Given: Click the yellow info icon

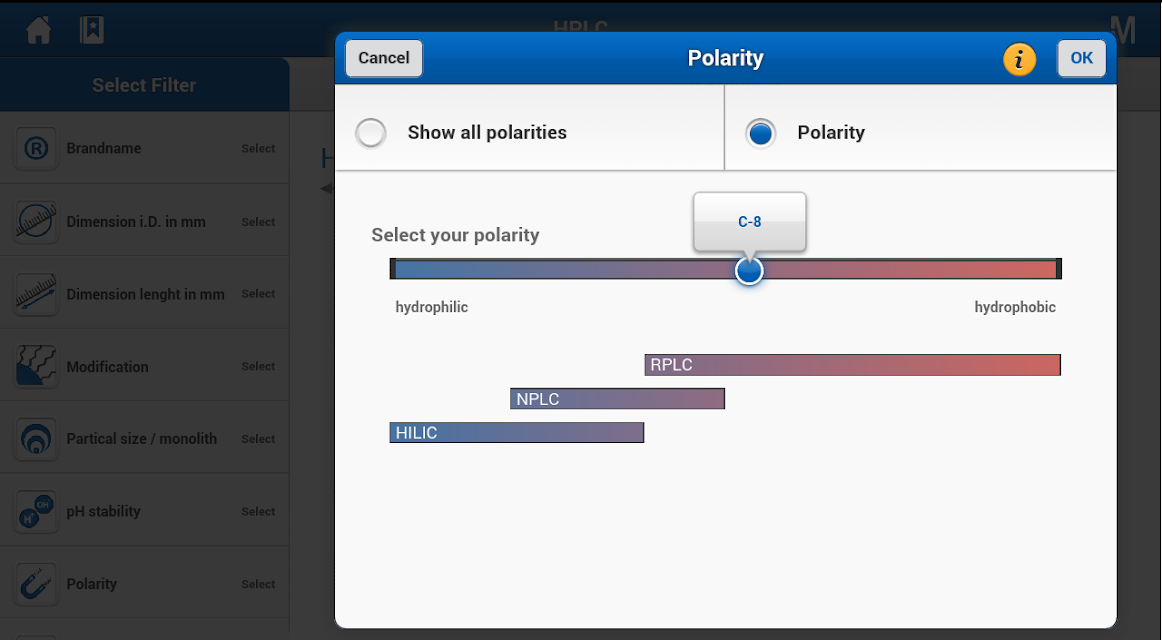Looking at the screenshot, I should (1019, 59).
